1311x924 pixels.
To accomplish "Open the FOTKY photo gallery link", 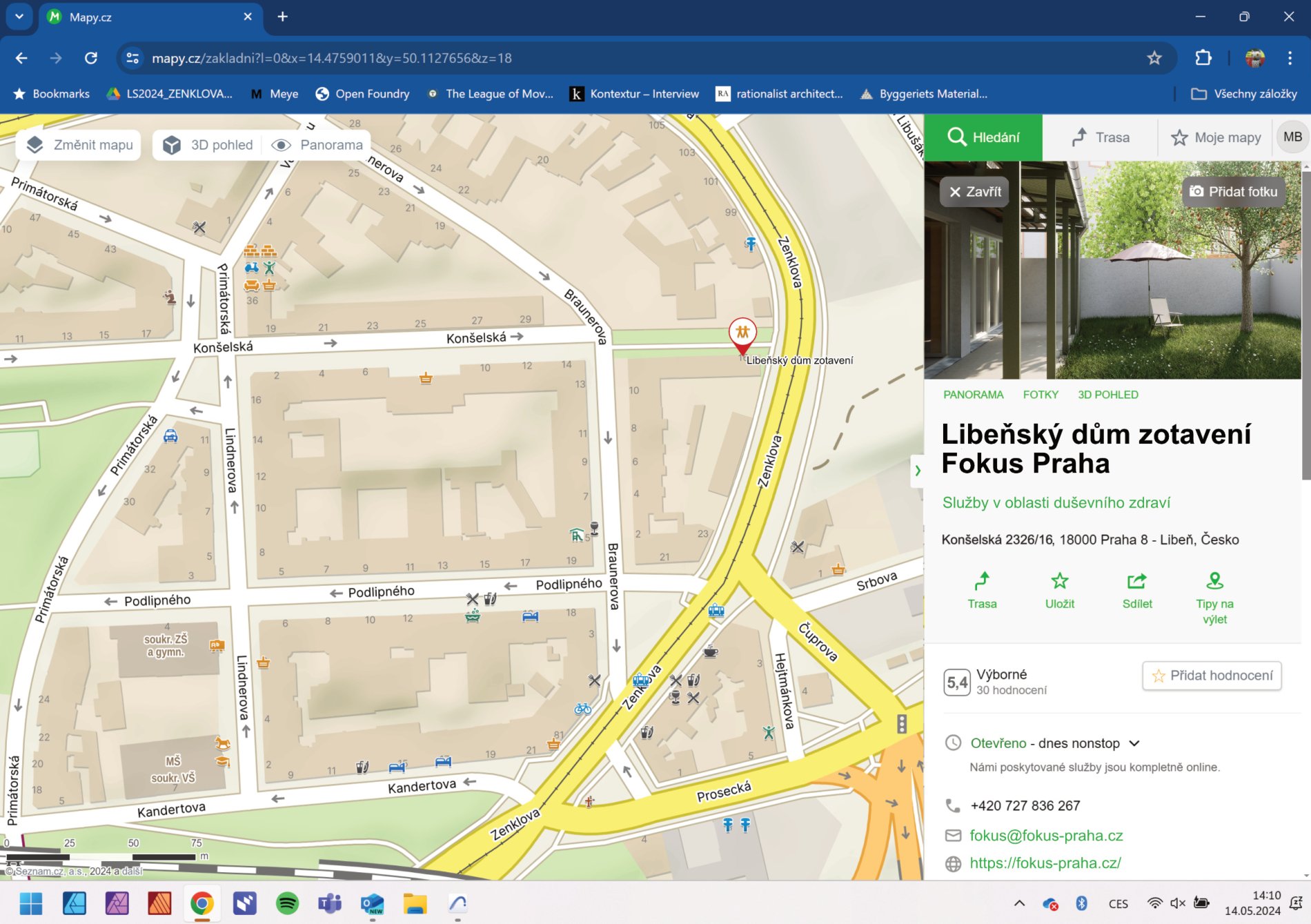I will 1041,395.
